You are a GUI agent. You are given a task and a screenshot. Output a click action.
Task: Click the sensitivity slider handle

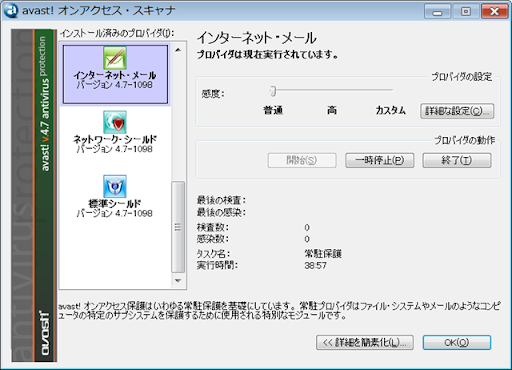tap(273, 91)
